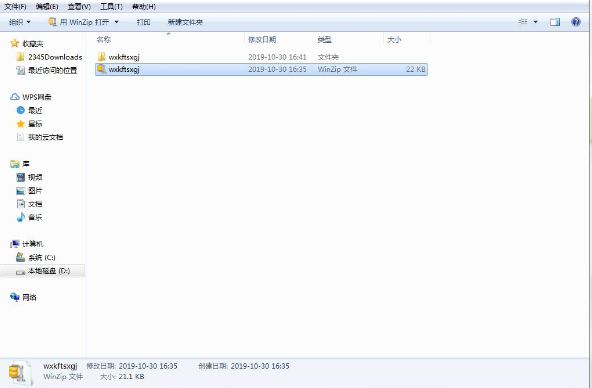The image size is (592, 388).
Task: Click the details pane WinZip thumbnail
Action: click(20, 373)
